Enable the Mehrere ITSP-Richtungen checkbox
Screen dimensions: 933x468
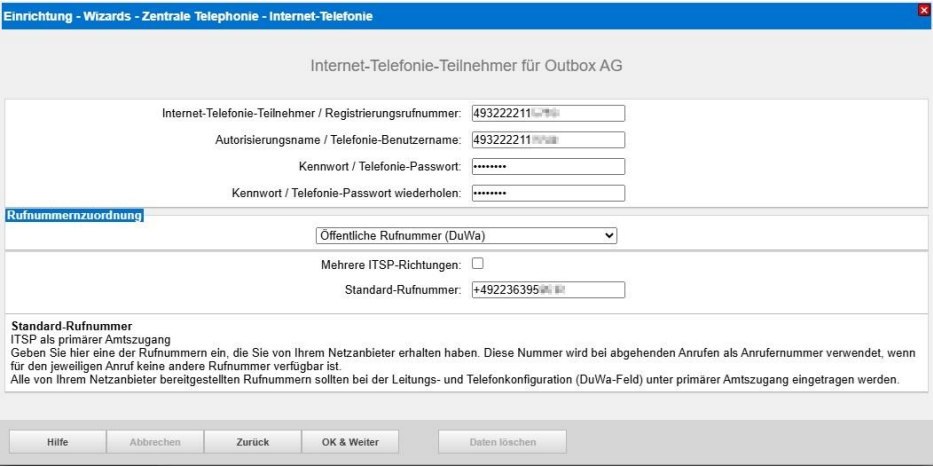pos(478,264)
